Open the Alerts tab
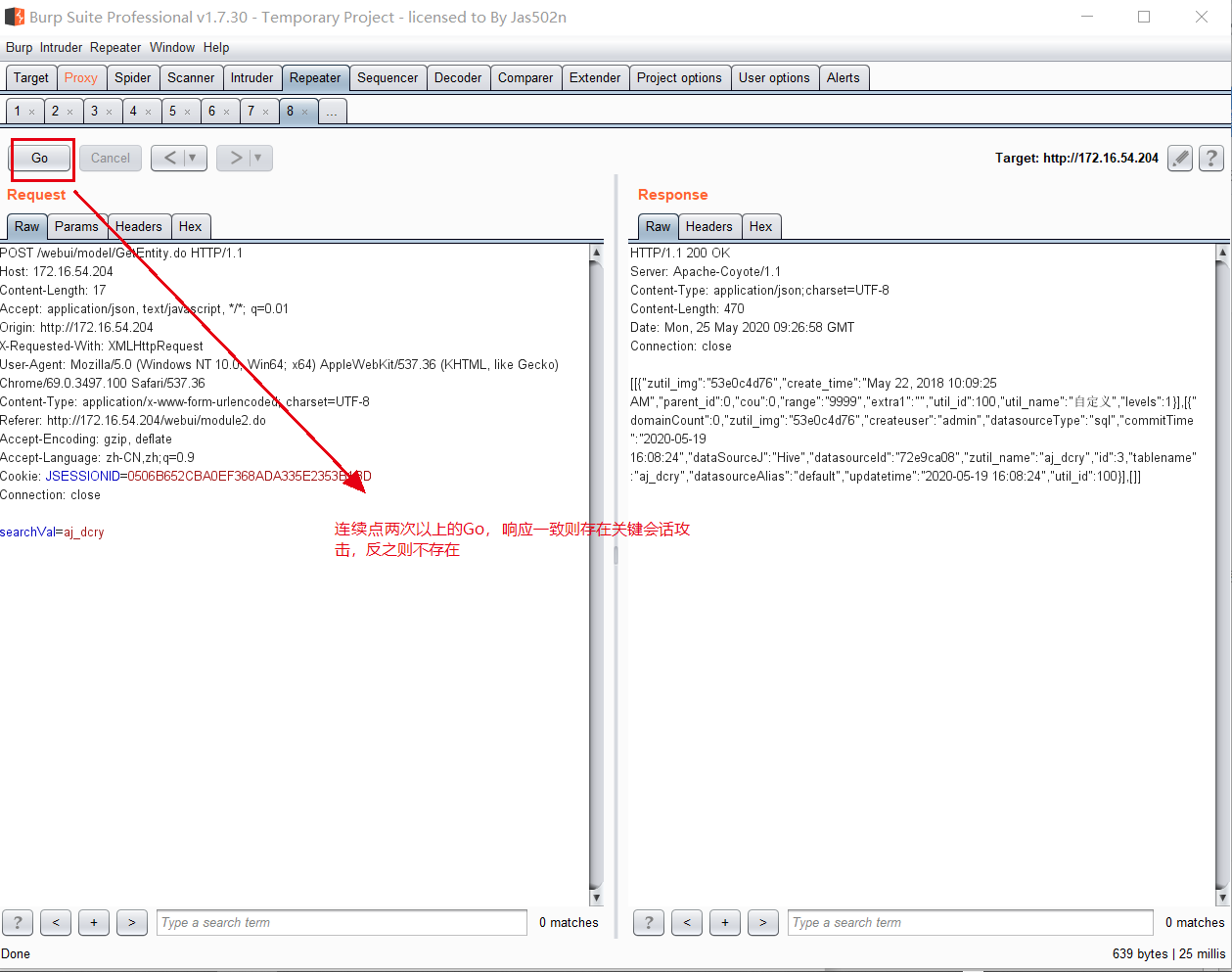This screenshot has width=1232, height=972. (844, 77)
